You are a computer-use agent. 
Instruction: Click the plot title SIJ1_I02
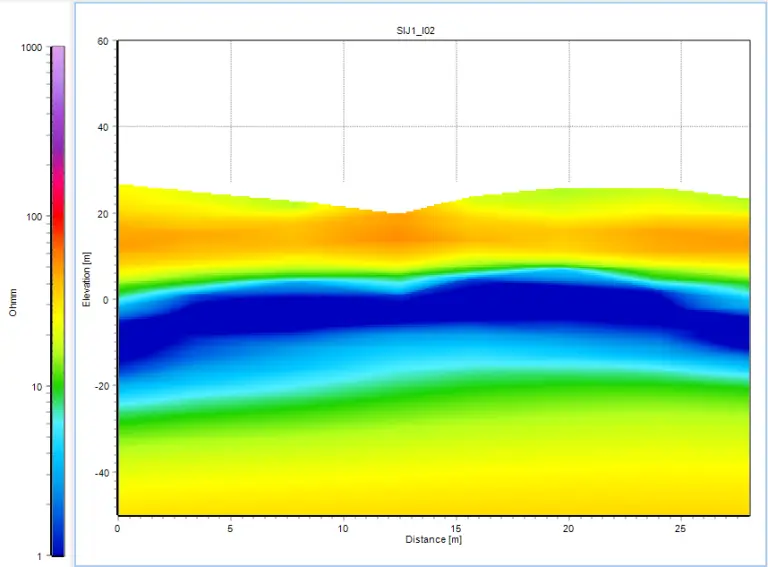click(415, 30)
